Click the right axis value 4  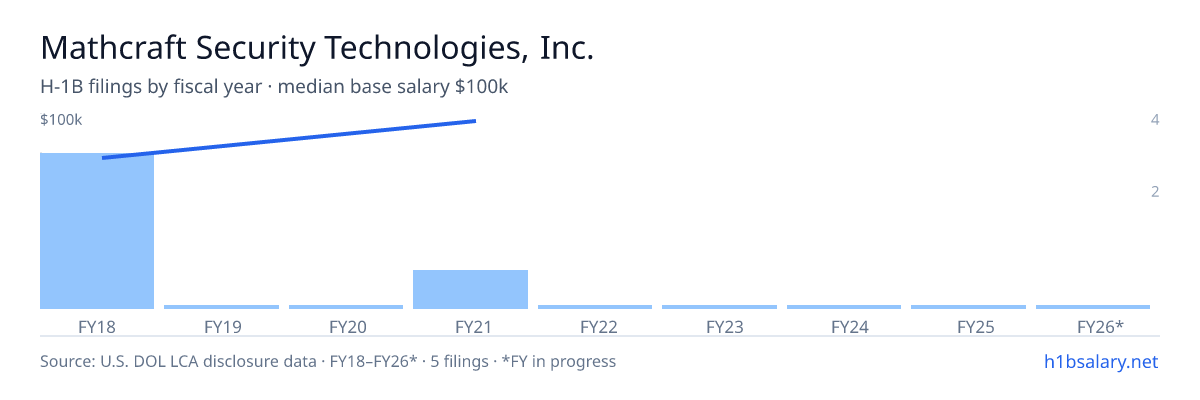click(1155, 120)
